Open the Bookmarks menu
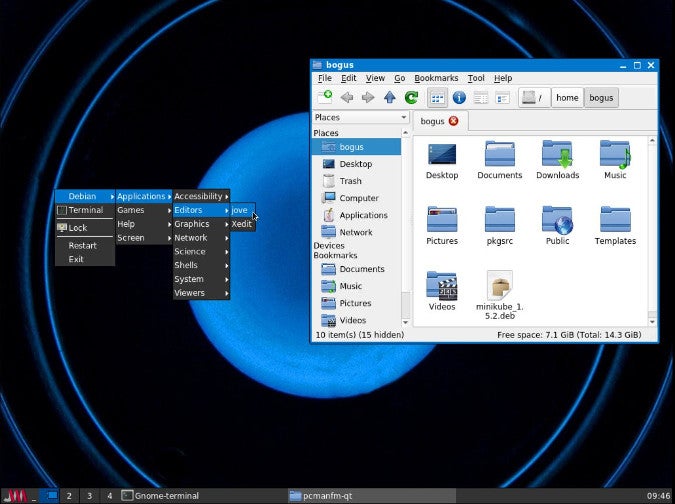Viewport: 675px width, 504px height. (436, 78)
